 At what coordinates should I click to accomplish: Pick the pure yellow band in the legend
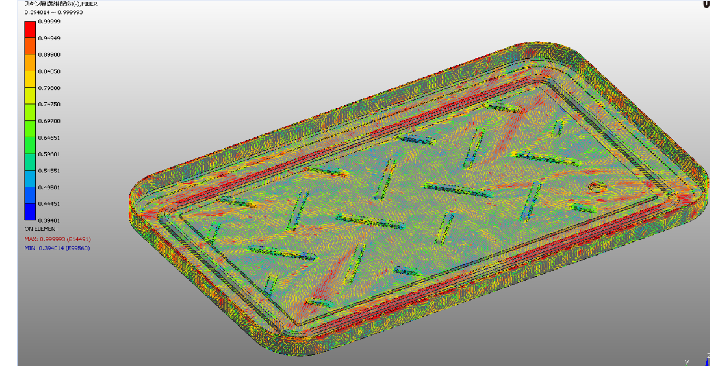(29, 79)
